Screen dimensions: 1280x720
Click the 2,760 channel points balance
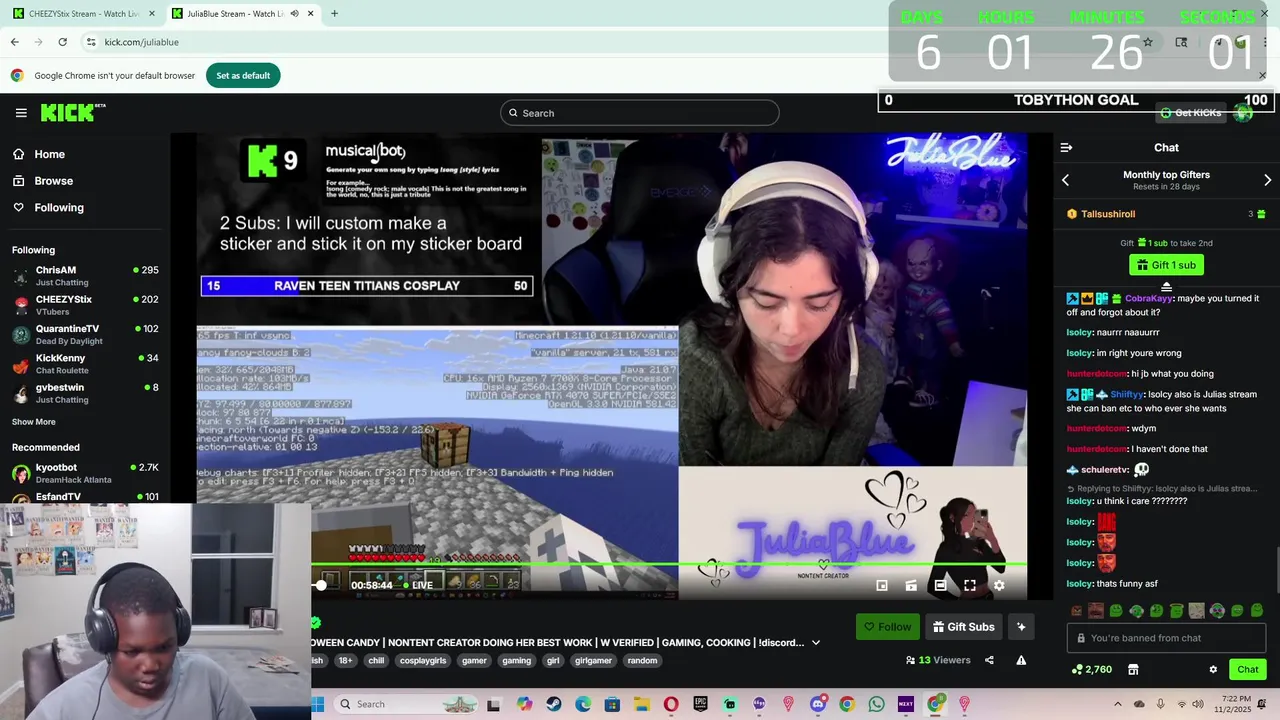[1091, 670]
